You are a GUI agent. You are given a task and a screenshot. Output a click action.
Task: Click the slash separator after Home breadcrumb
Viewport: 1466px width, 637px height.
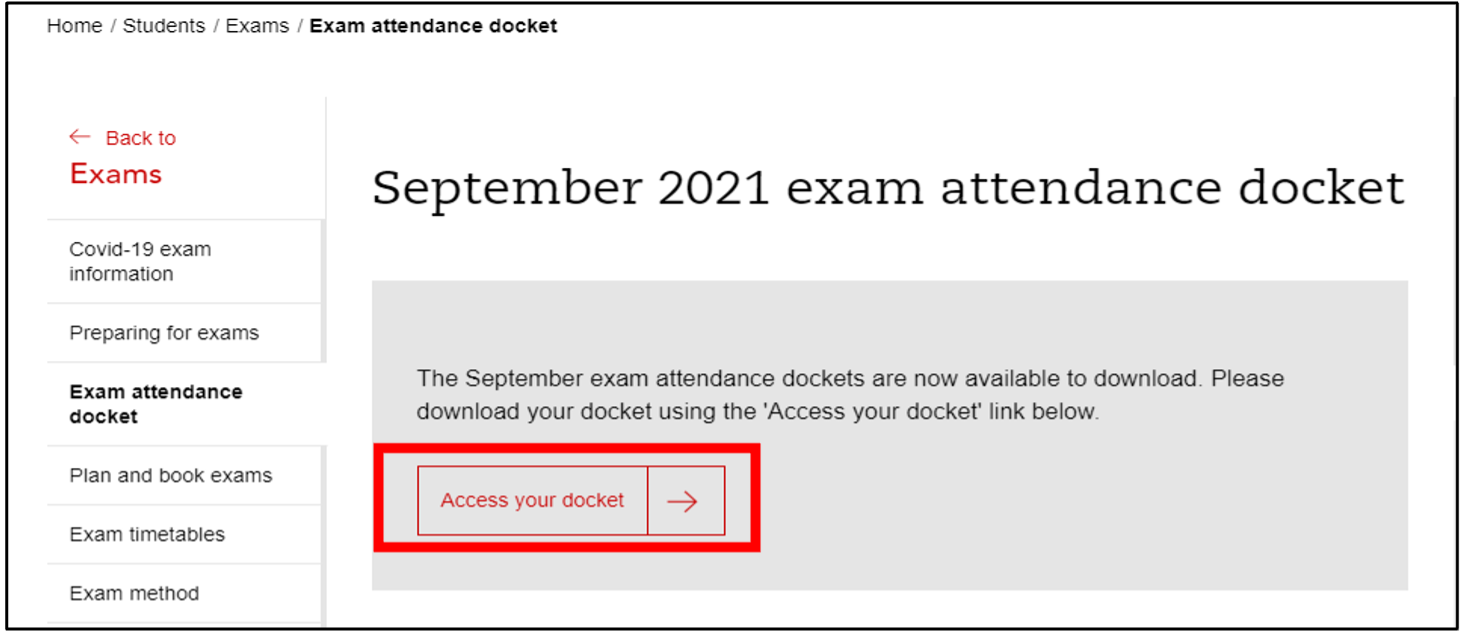pos(113,26)
